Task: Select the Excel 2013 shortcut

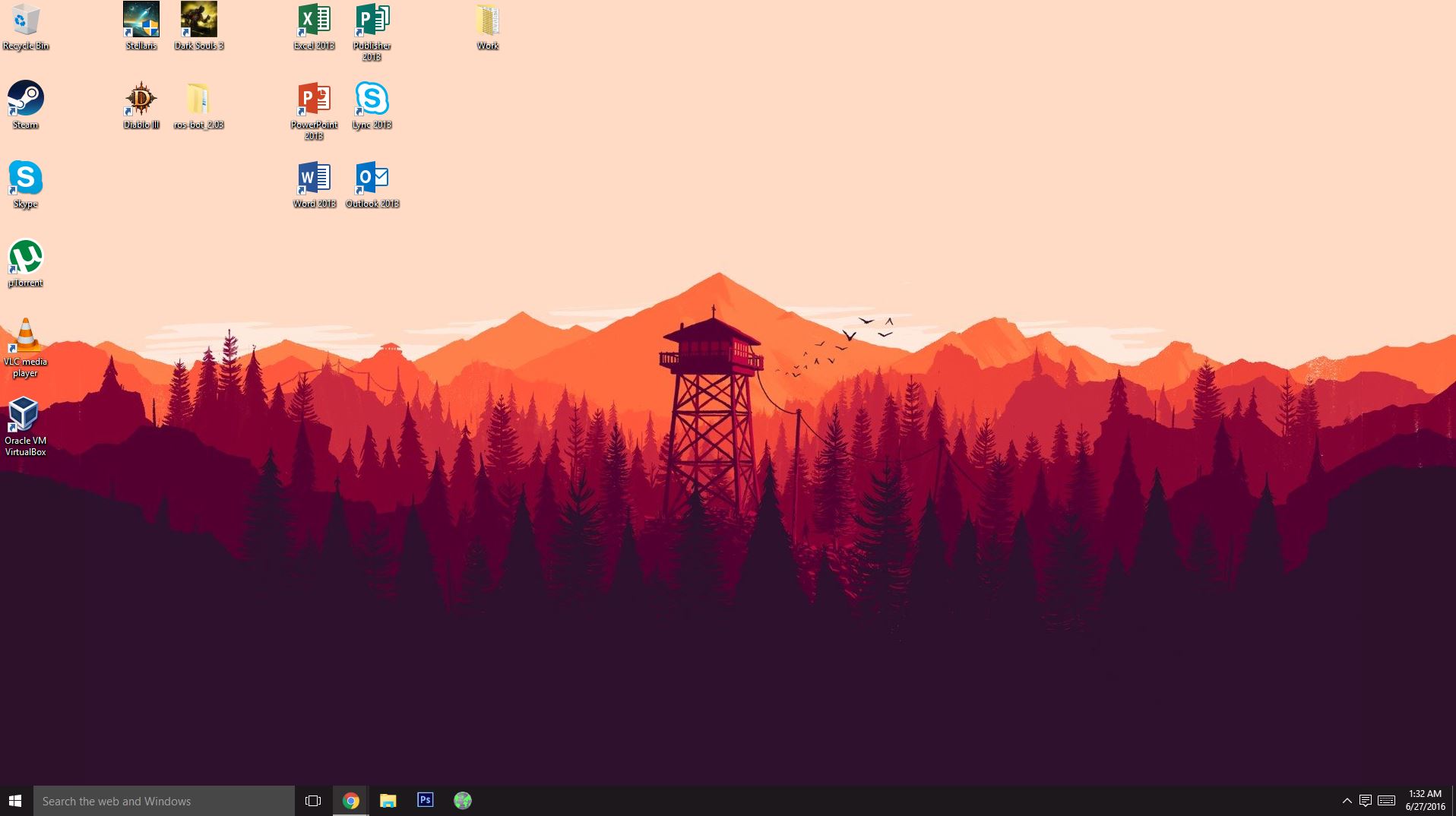Action: pyautogui.click(x=315, y=27)
